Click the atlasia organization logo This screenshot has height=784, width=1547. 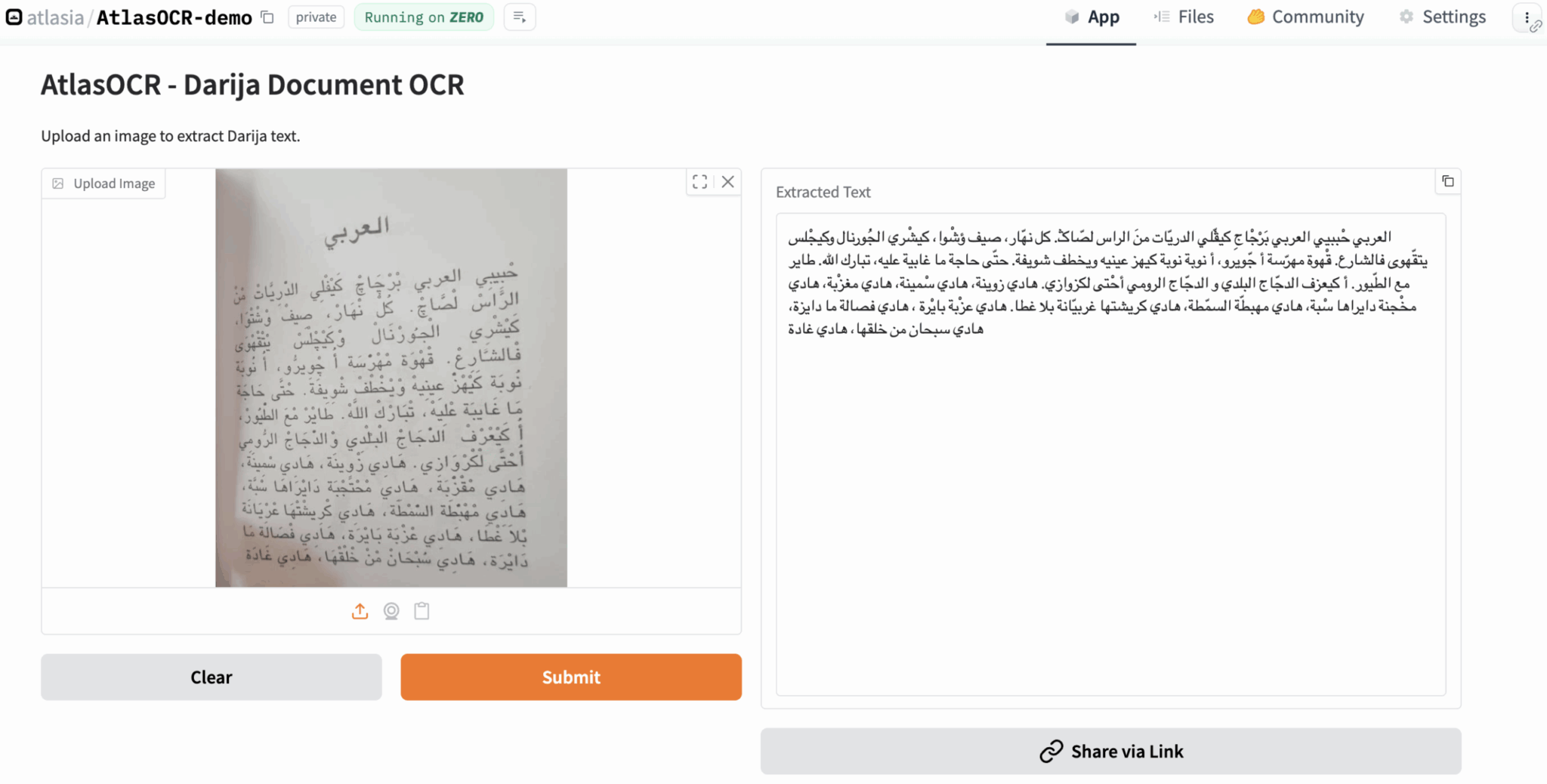13,17
